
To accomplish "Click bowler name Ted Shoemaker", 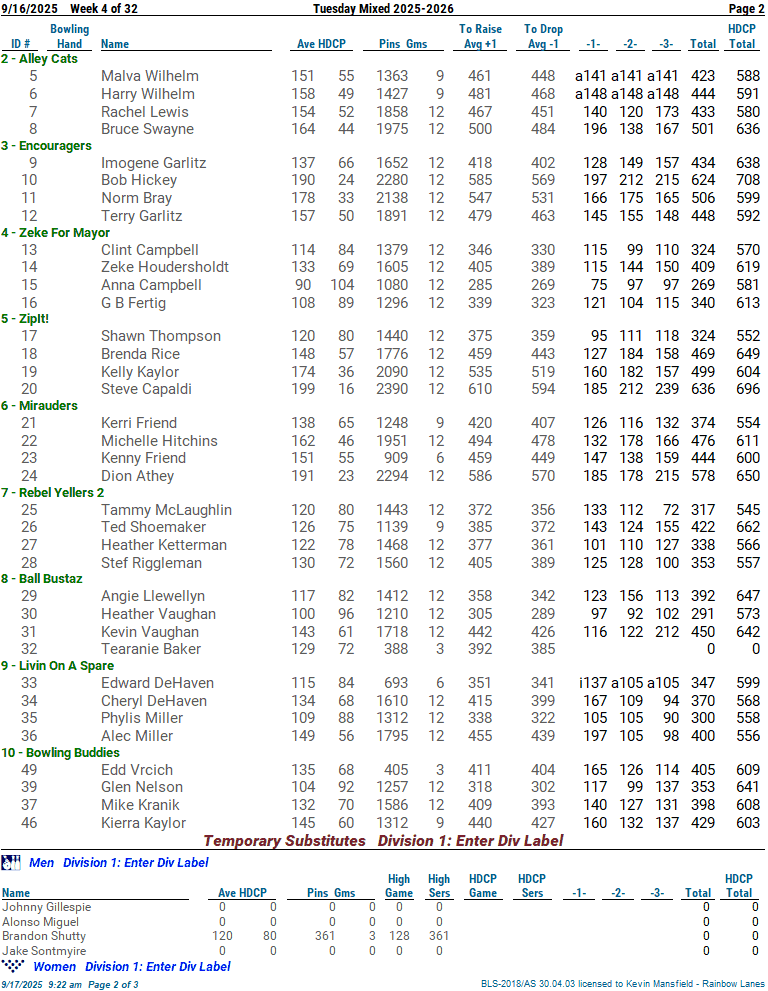I will coord(154,527).
